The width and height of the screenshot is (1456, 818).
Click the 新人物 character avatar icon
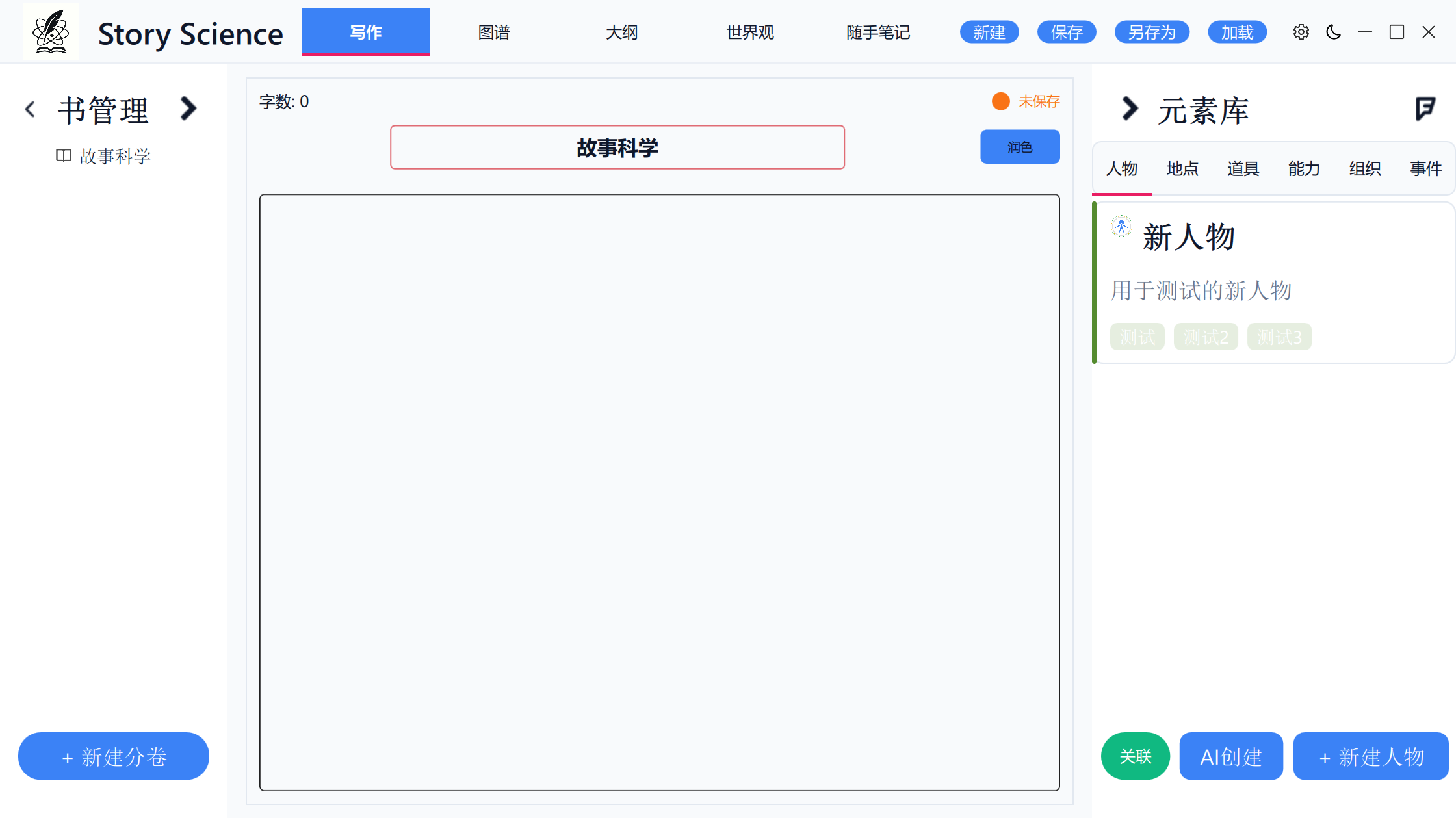tap(1121, 227)
